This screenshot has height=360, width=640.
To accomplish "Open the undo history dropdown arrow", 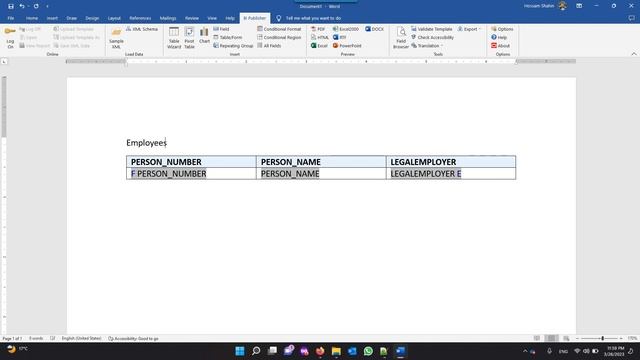I will (x=28, y=7).
